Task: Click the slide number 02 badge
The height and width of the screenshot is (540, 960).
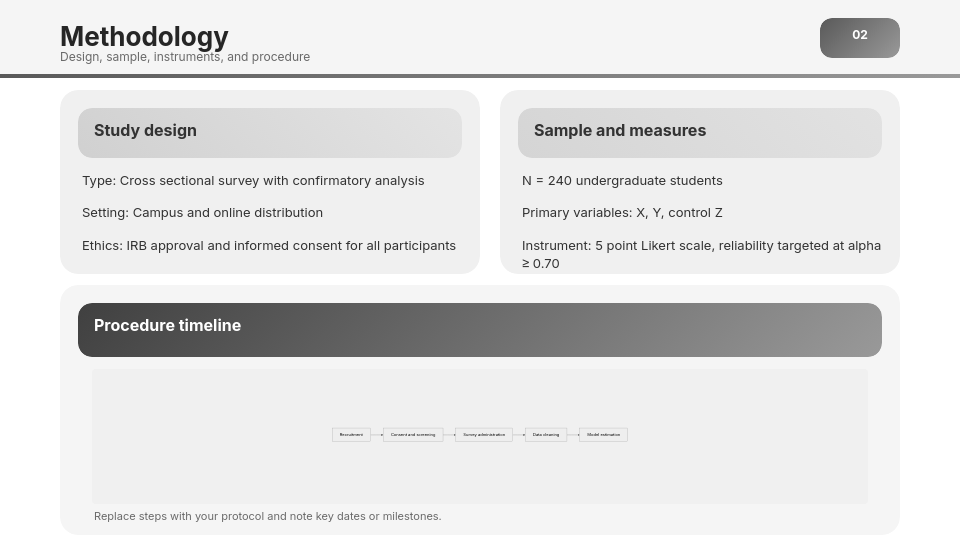Action: (859, 37)
